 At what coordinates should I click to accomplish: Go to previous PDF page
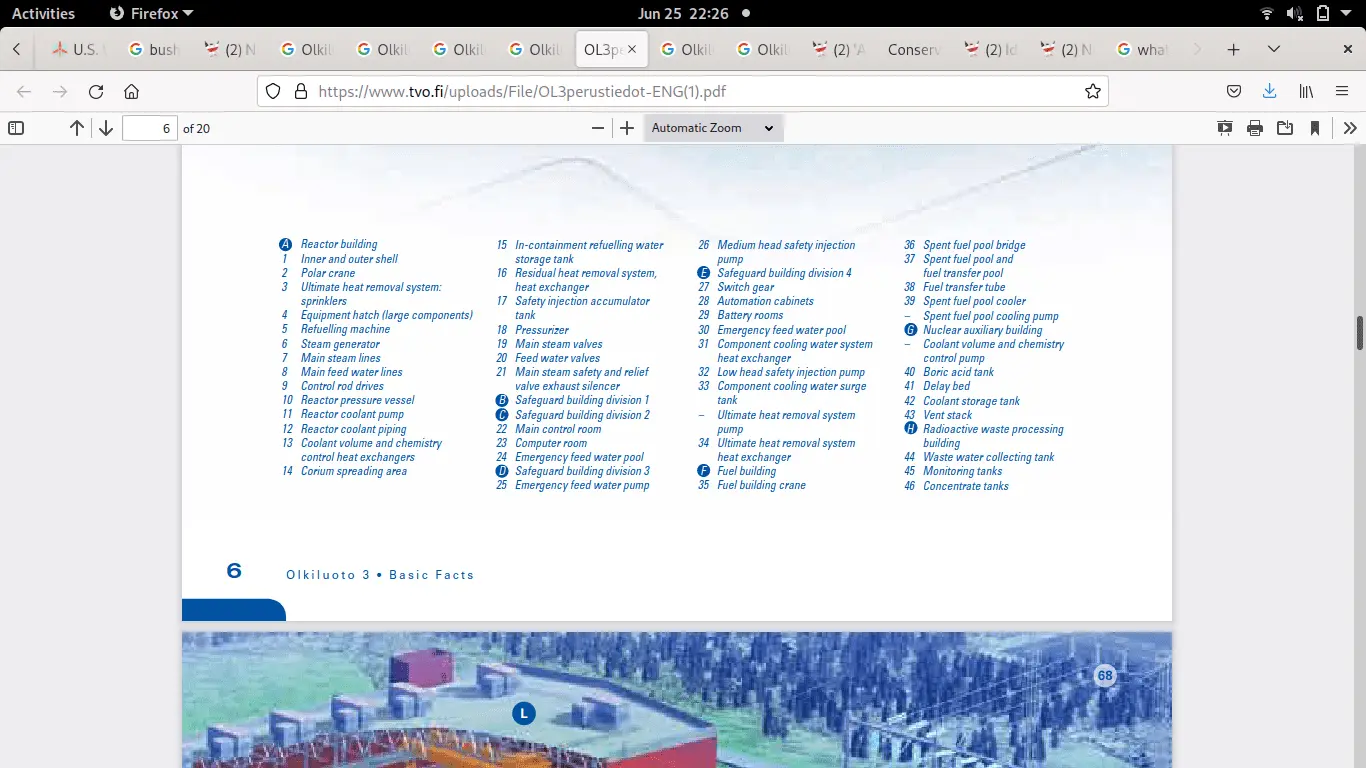[x=77, y=128]
